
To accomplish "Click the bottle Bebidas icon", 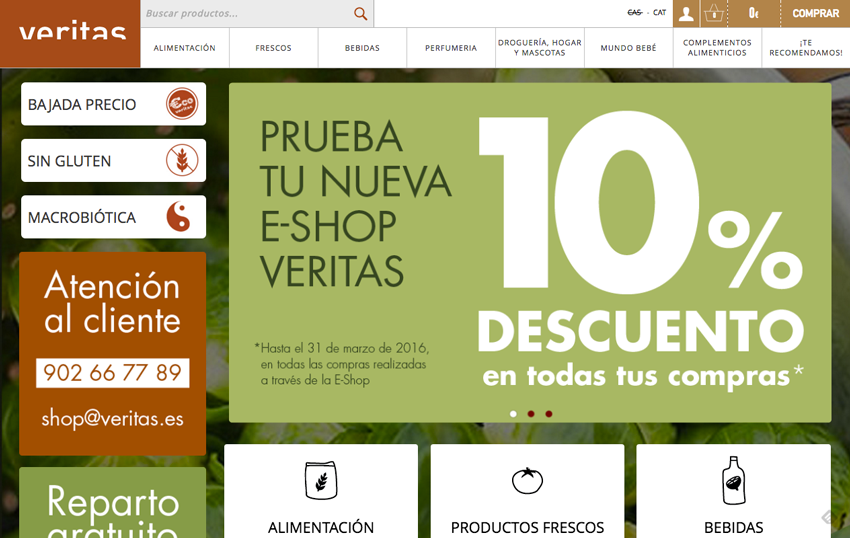I will pyautogui.click(x=733, y=481).
